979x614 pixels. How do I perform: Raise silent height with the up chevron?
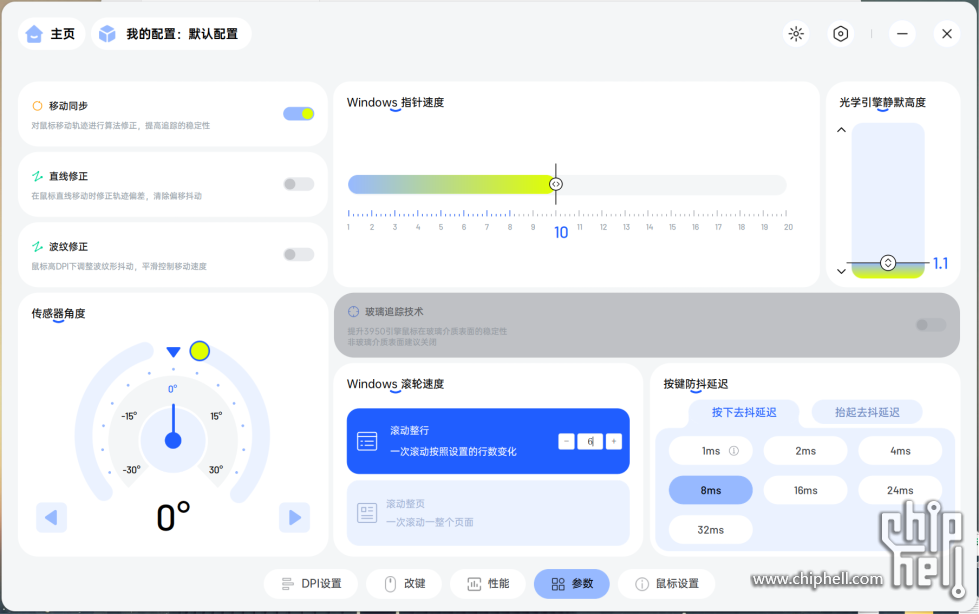(842, 130)
